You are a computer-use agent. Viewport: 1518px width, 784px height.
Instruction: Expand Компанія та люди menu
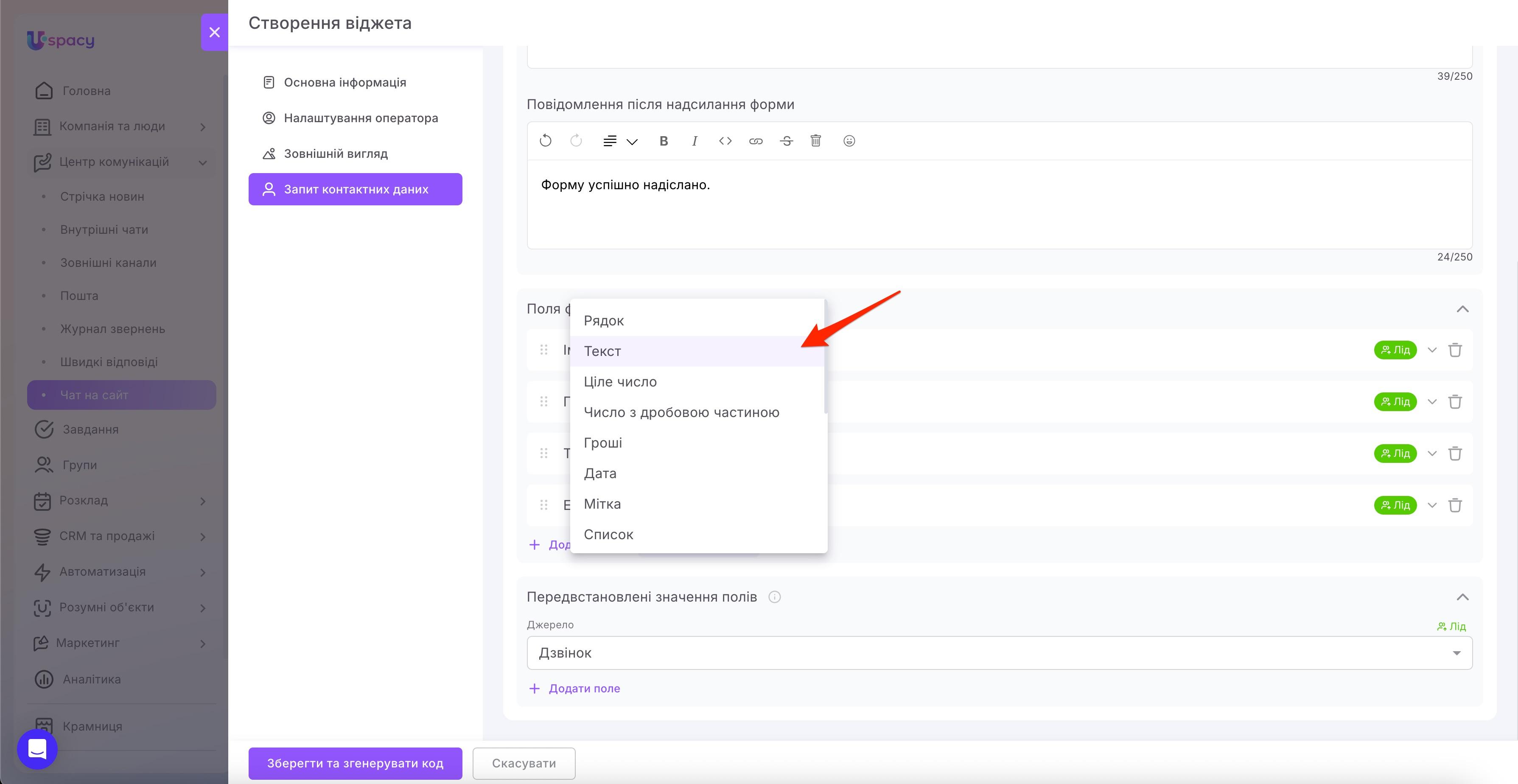point(121,126)
